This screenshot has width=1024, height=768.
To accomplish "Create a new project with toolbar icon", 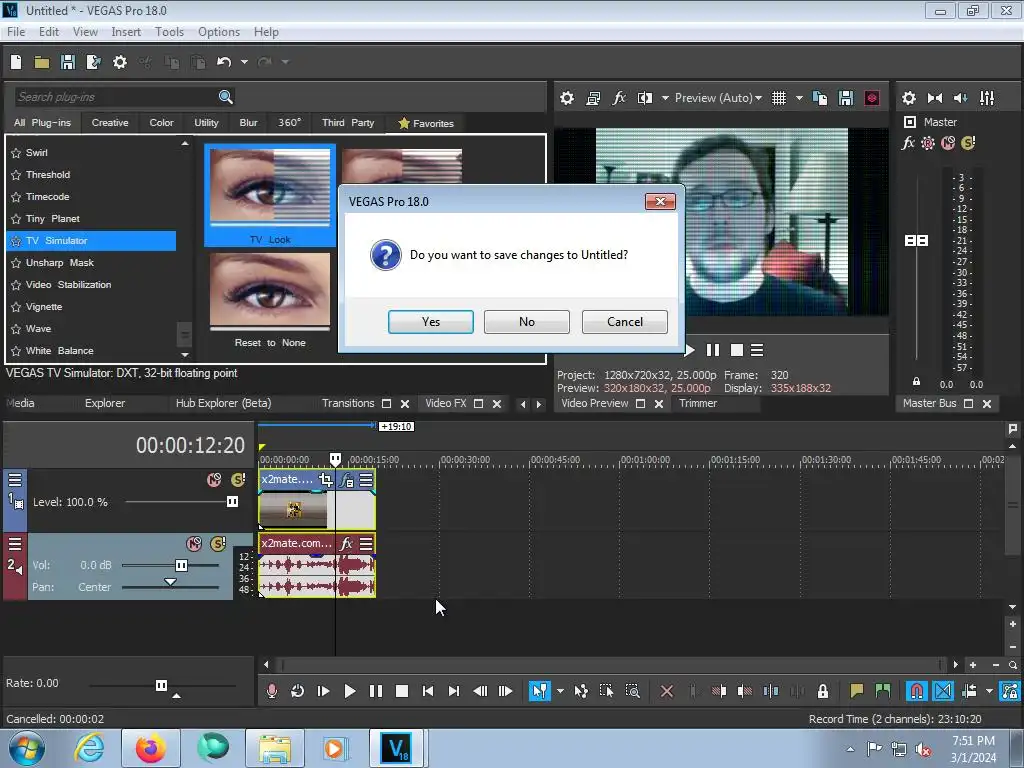I will [x=16, y=62].
